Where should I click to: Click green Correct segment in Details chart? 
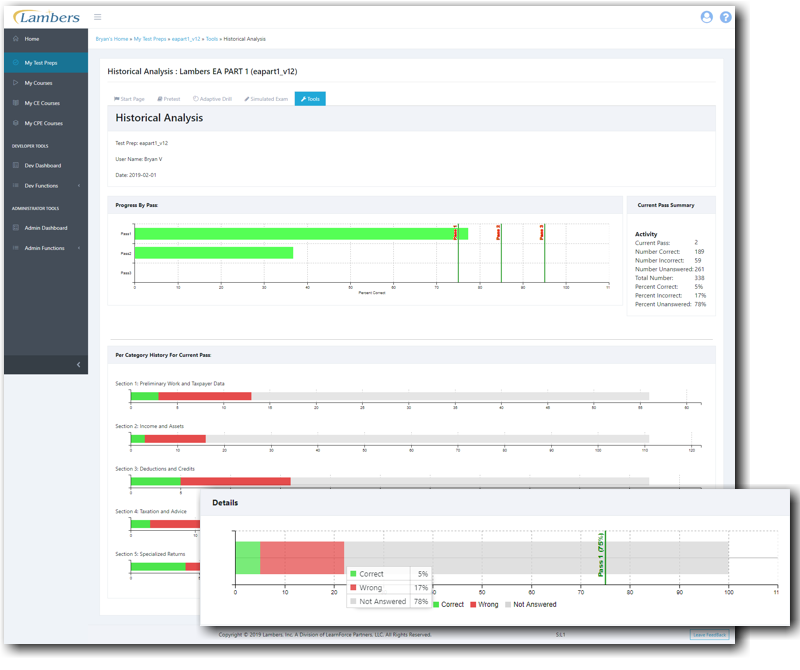(x=248, y=558)
